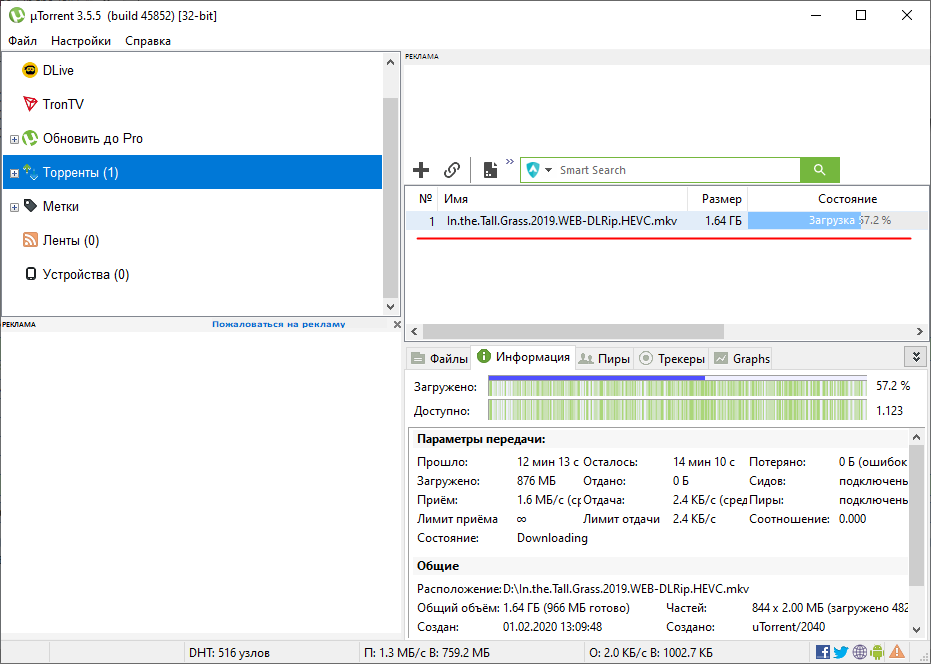Click the green Smart Search magnifier button
The width and height of the screenshot is (931, 664).
click(x=820, y=170)
